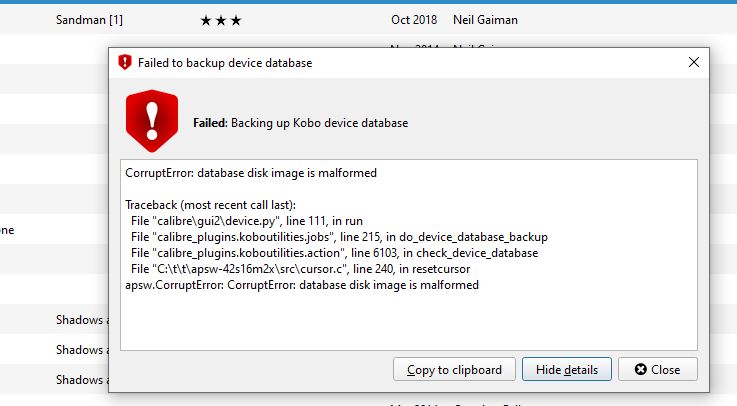Click the large red error shield icon
The image size is (737, 406).
(x=151, y=120)
